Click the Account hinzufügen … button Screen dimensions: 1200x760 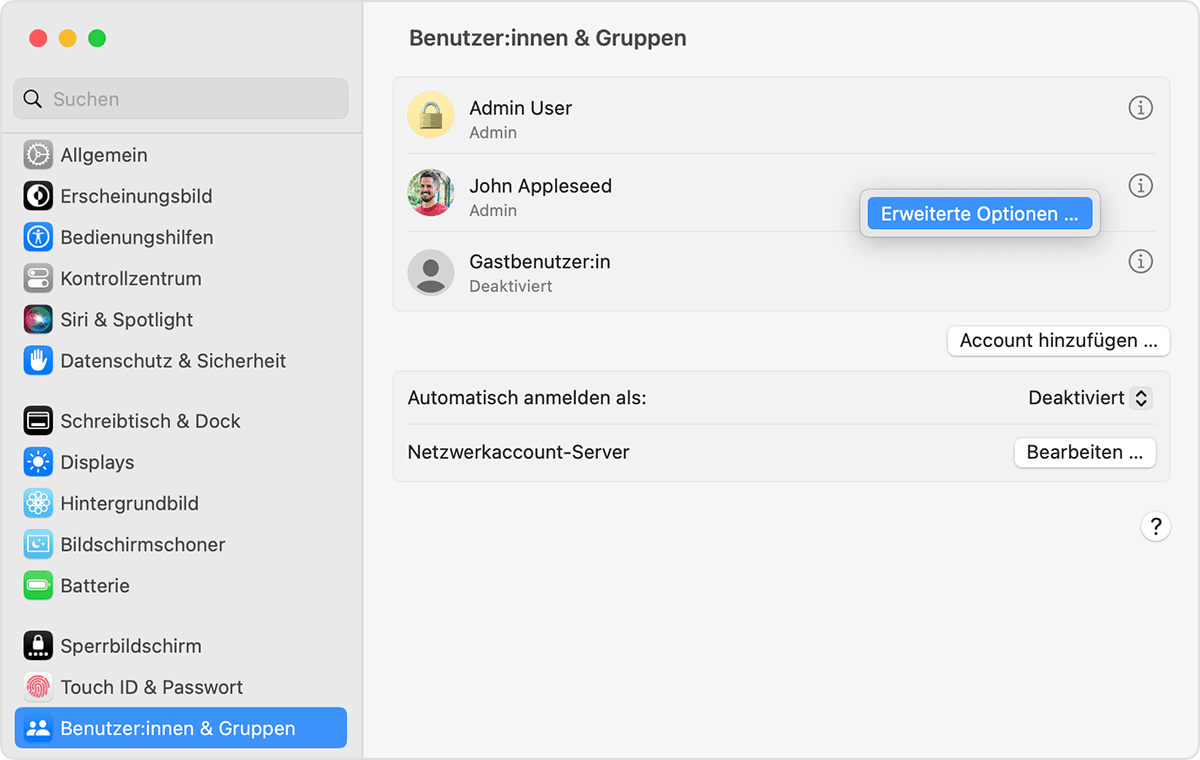[x=1058, y=341]
